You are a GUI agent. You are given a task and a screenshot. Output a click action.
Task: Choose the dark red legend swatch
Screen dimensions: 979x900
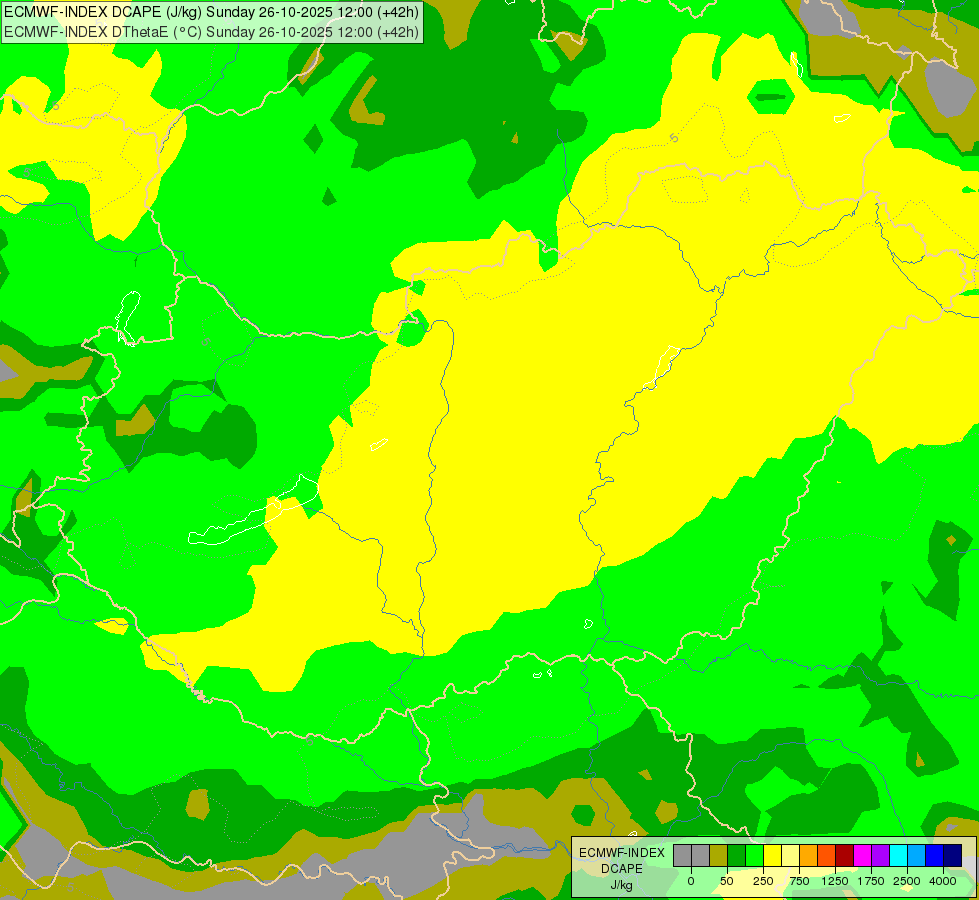pos(845,855)
